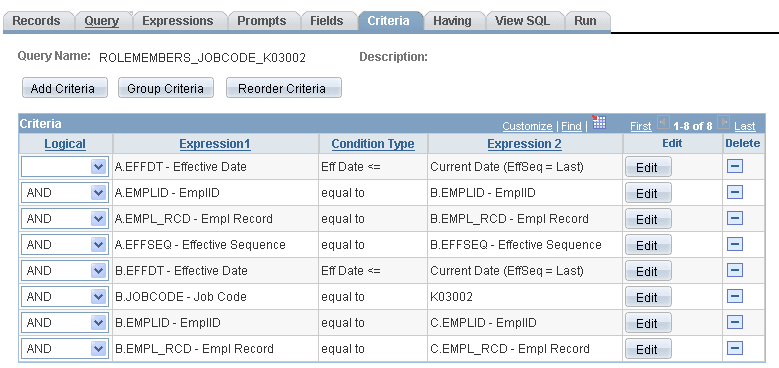Edit the B.JOBCODE criteria row

click(x=648, y=297)
